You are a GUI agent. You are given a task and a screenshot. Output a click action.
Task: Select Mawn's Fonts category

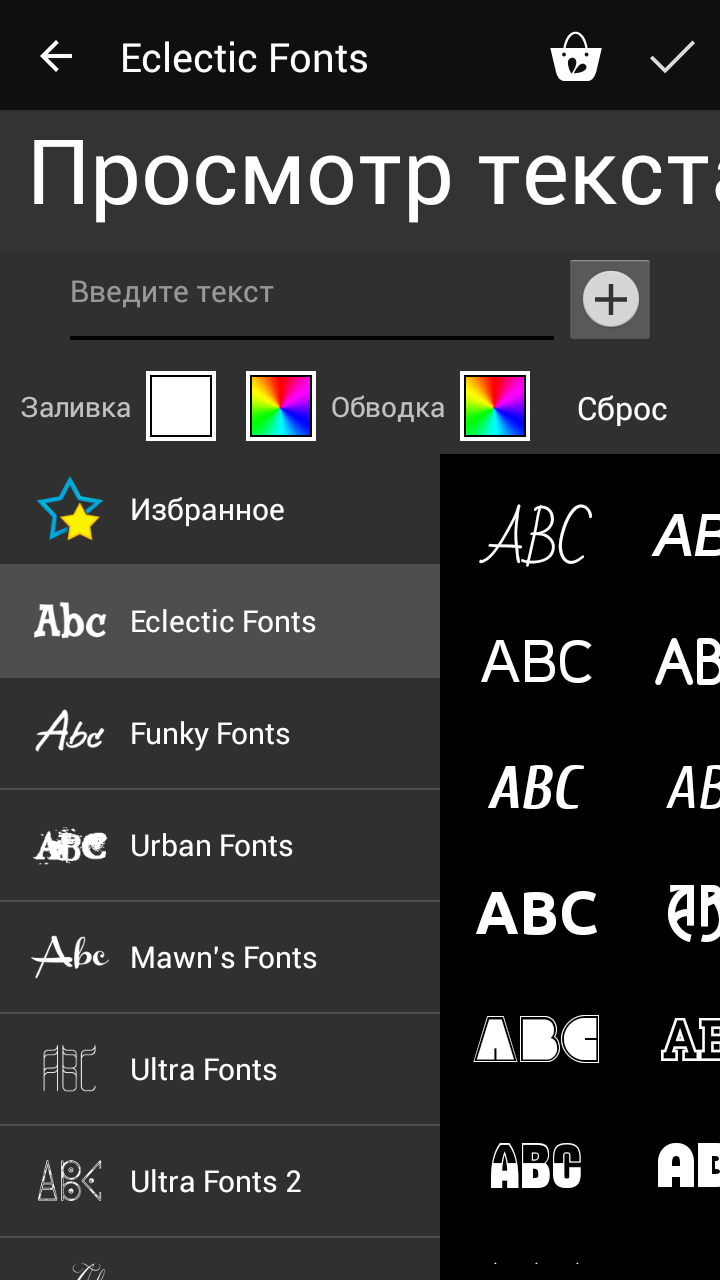click(220, 957)
